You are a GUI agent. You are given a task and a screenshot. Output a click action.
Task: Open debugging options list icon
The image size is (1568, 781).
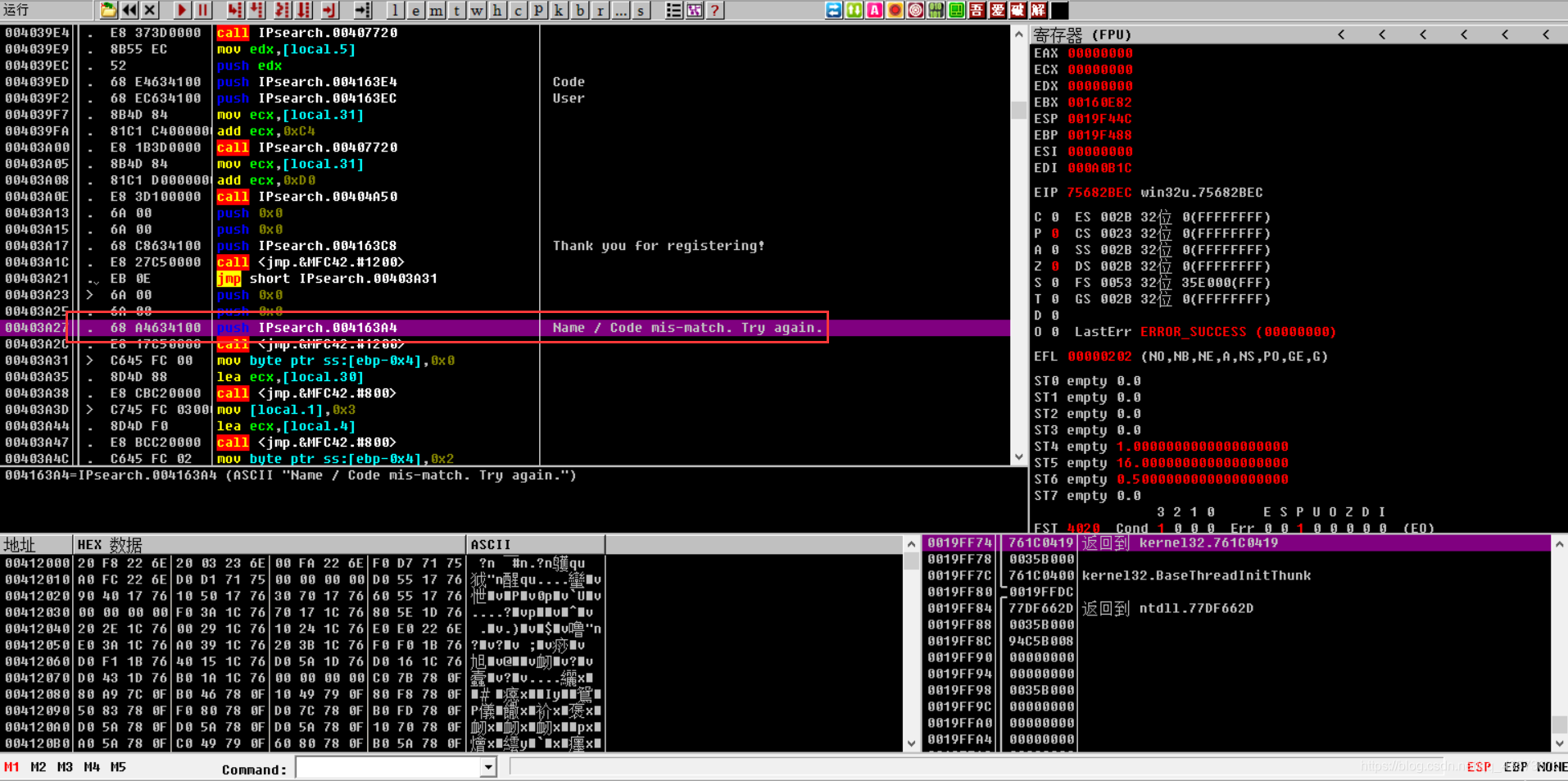[x=673, y=10]
